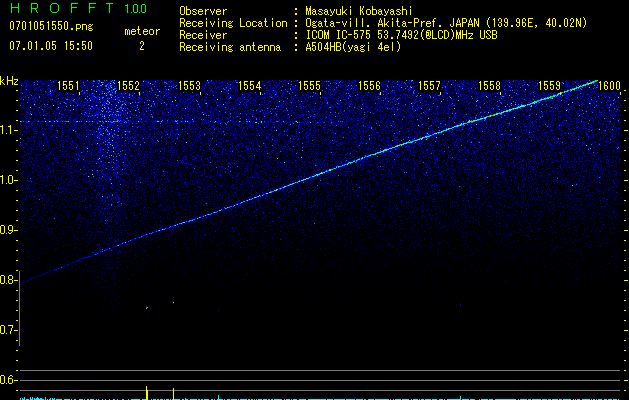Click the taller yellow meteor spike in level graph
629x400 pixels.
tap(147, 393)
